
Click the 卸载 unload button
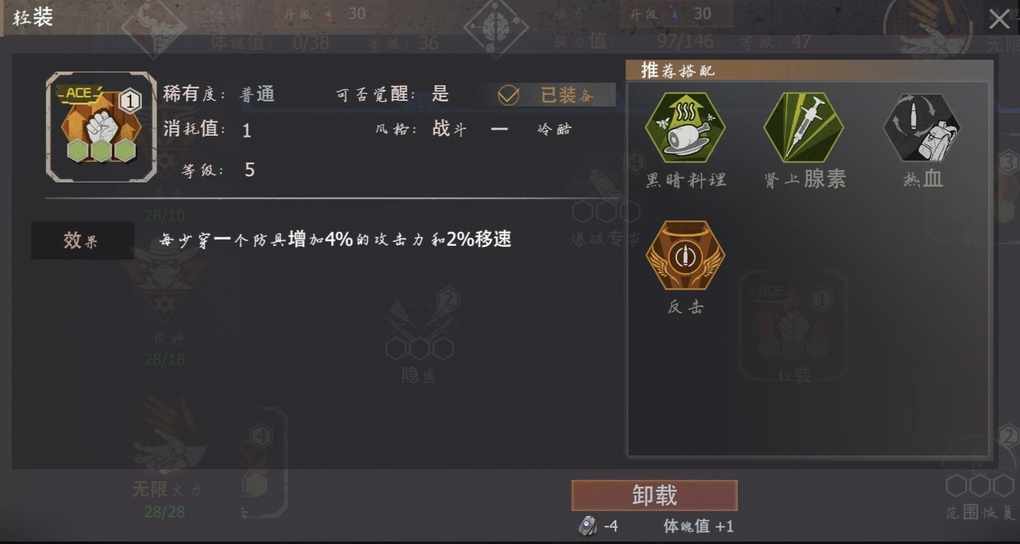[x=654, y=496]
